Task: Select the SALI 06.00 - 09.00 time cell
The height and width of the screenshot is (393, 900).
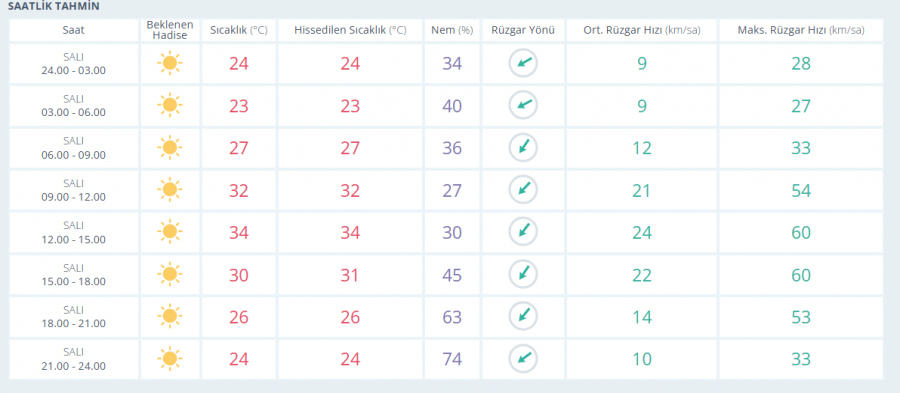Action: [x=73, y=148]
